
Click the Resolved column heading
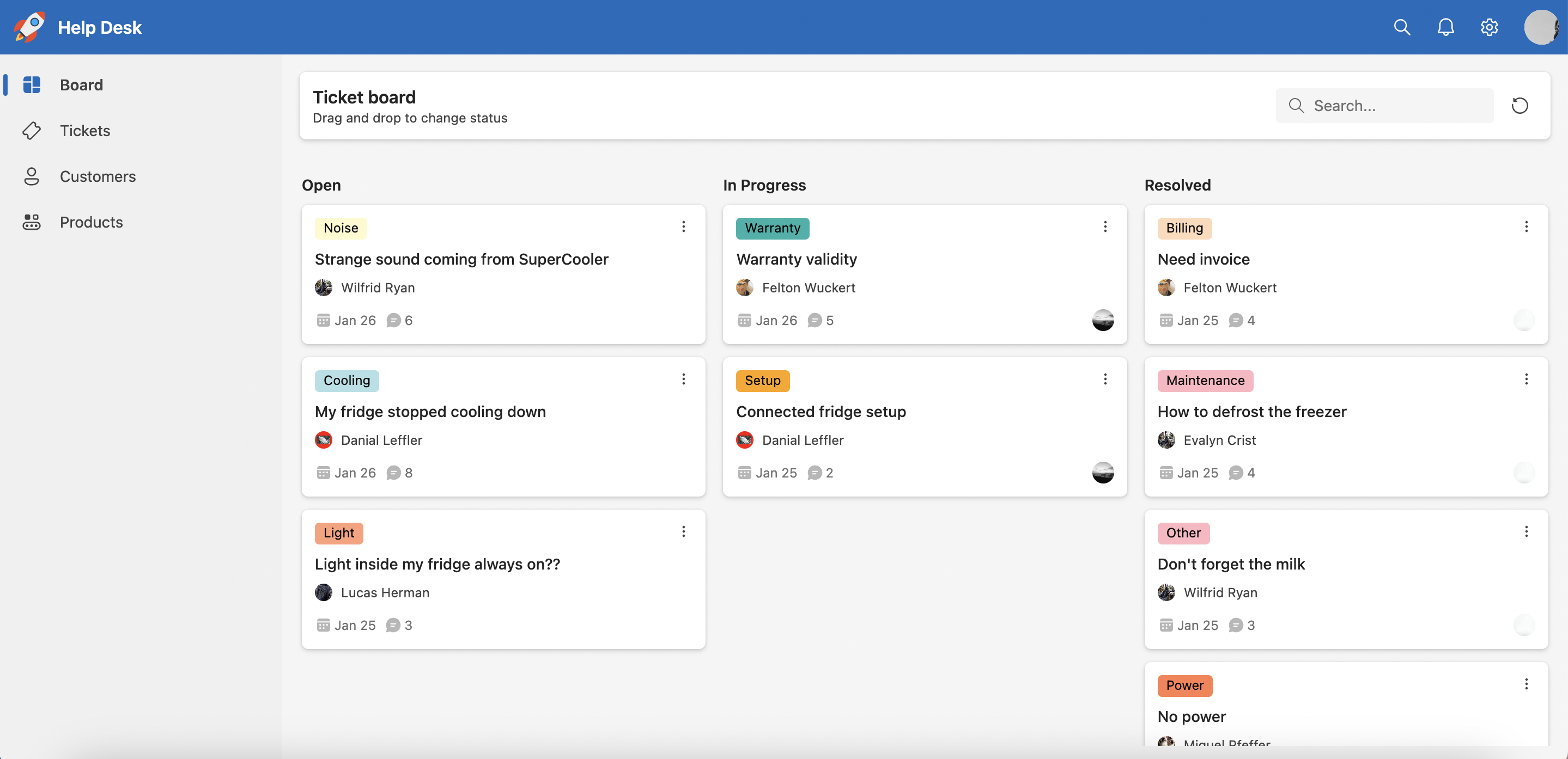[x=1177, y=186]
